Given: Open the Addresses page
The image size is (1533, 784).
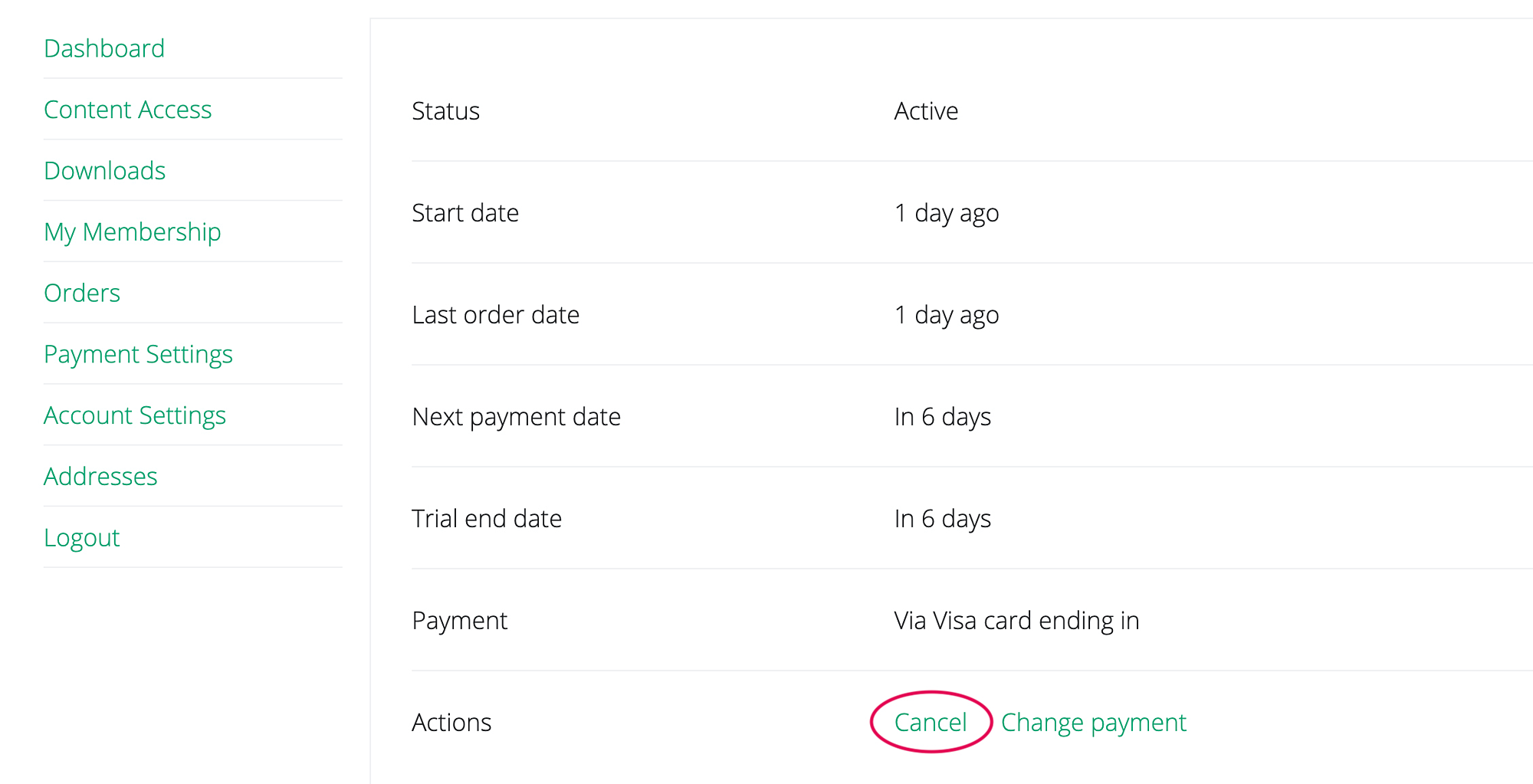Looking at the screenshot, I should point(100,477).
